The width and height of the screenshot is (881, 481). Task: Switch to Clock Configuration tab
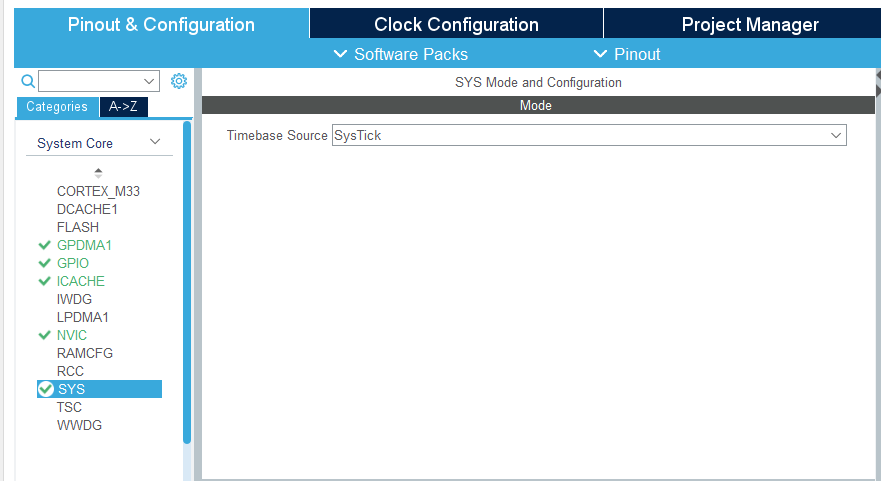(456, 24)
